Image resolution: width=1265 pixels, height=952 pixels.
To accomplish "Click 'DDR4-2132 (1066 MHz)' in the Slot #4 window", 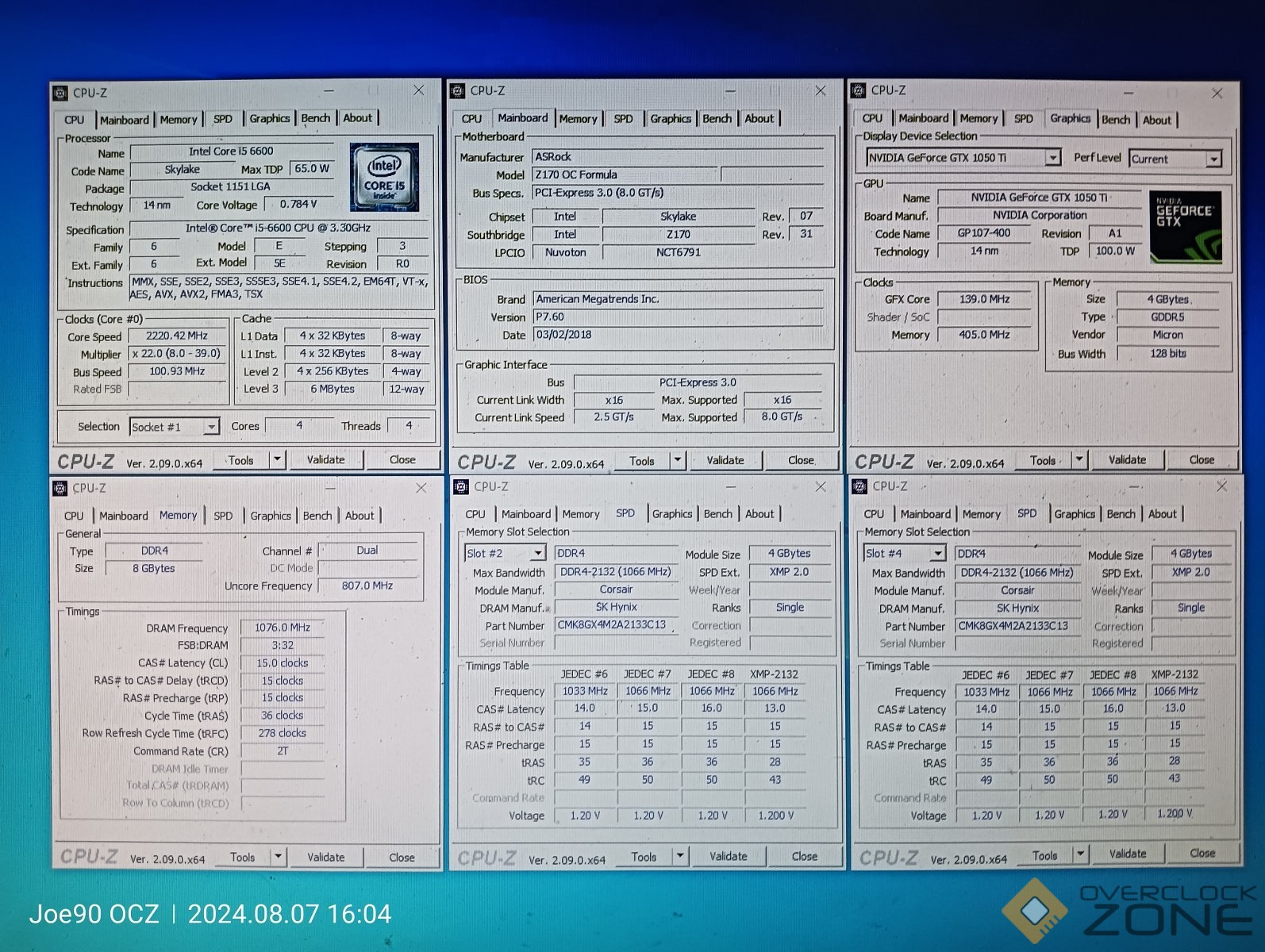I will pyautogui.click(x=1017, y=572).
